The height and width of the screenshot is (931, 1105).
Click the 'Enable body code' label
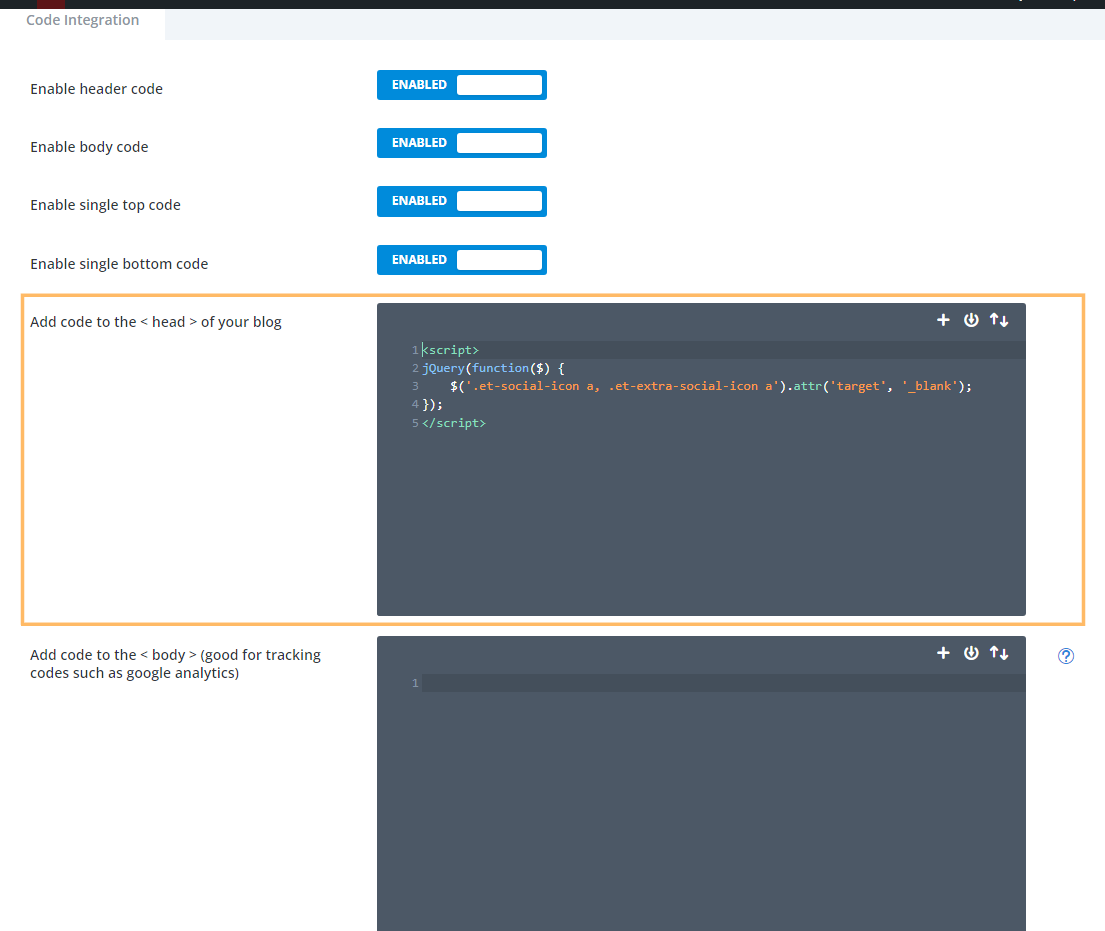[x=89, y=147]
